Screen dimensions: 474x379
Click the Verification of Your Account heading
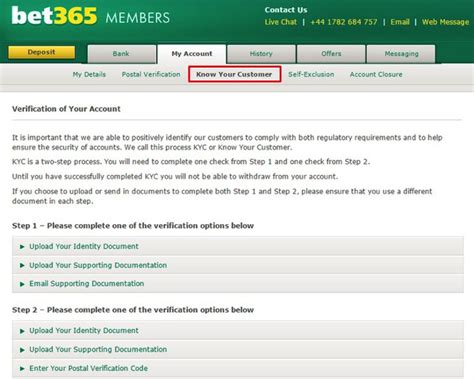66,109
